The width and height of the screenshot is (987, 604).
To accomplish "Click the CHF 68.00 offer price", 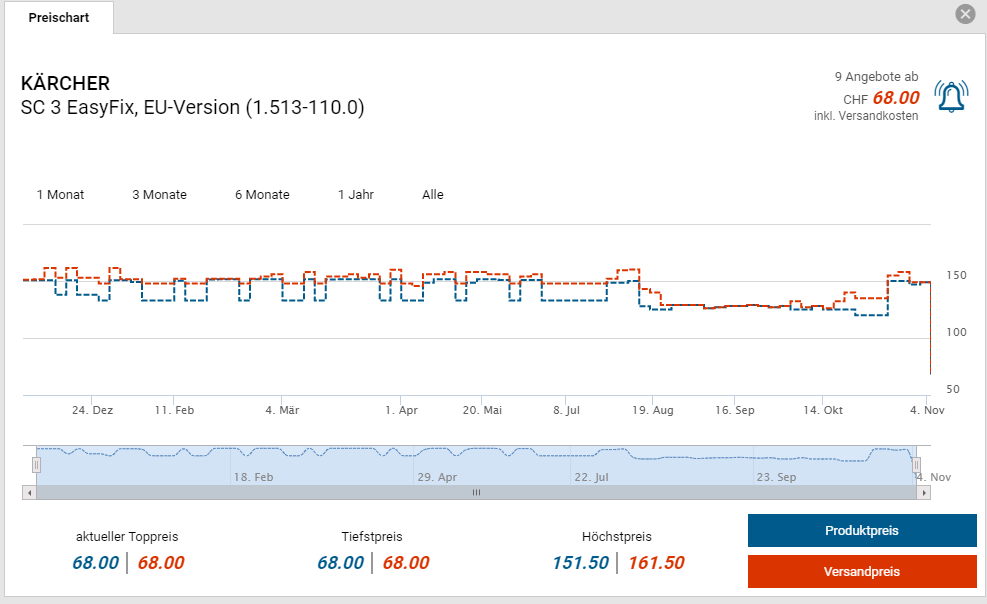I will pyautogui.click(x=895, y=98).
